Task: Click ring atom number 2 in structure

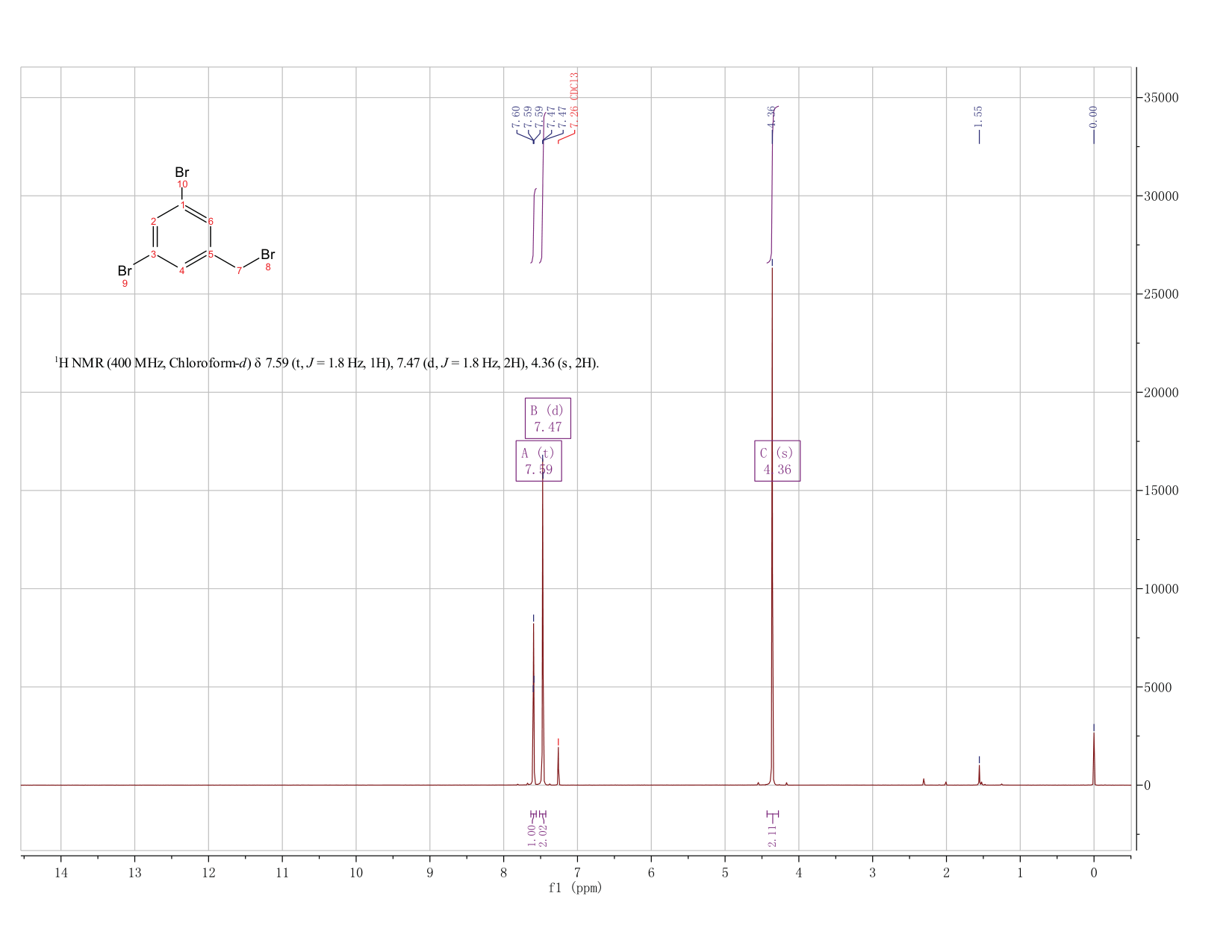Action: [x=153, y=221]
